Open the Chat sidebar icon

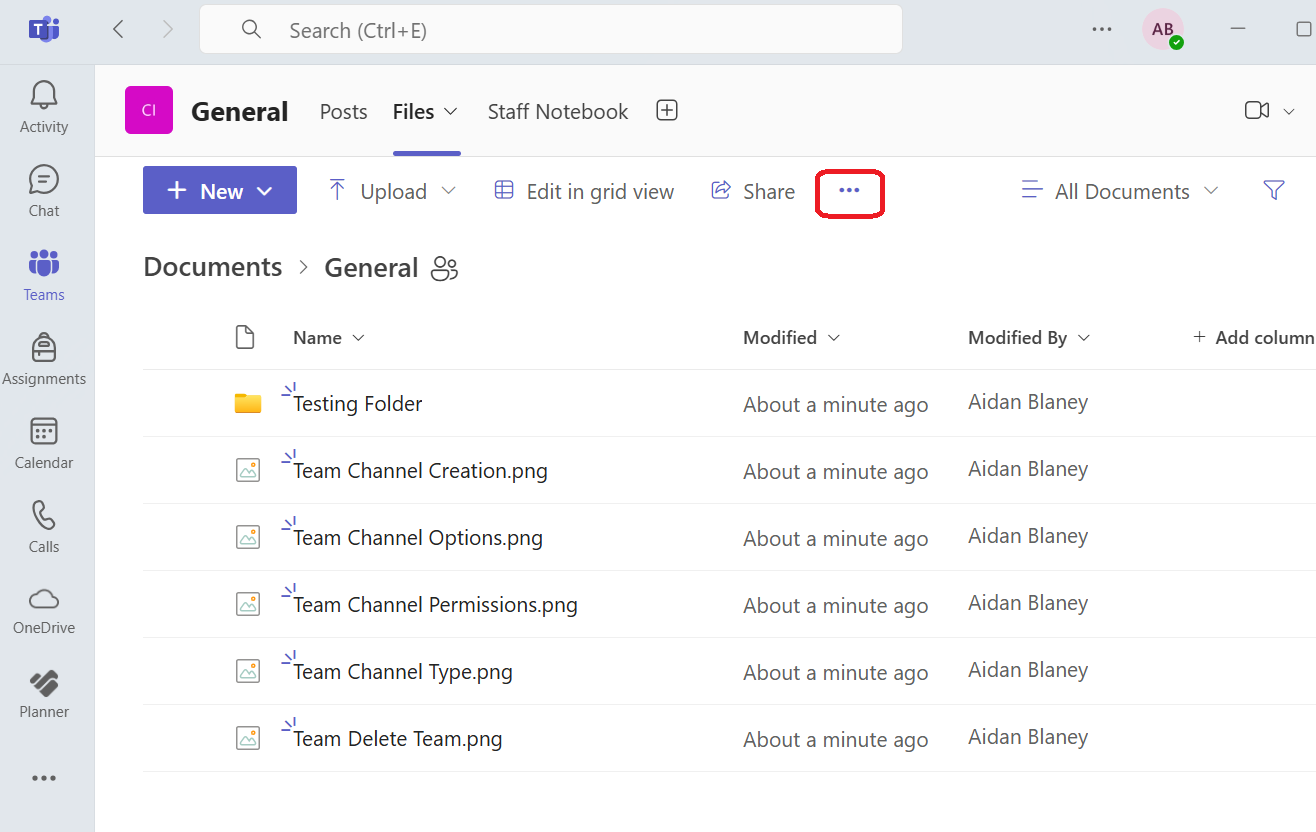43,179
